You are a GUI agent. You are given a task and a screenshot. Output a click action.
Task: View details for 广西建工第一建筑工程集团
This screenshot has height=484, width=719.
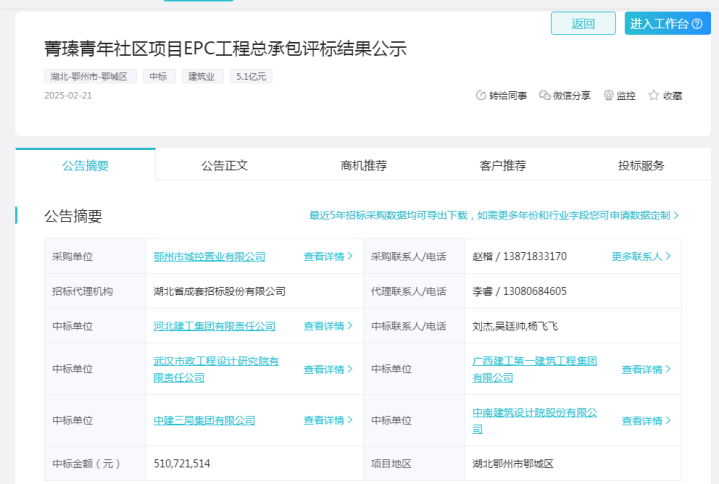[x=646, y=369]
